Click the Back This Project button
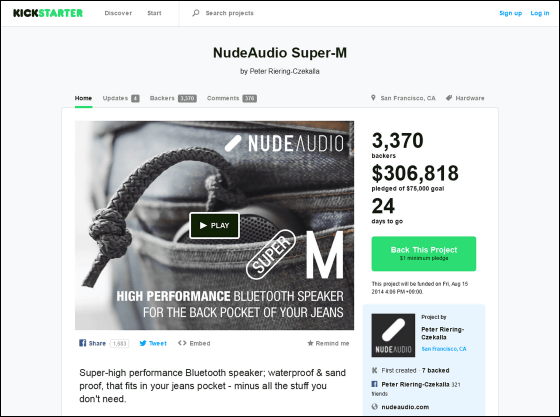The image size is (560, 417). [424, 253]
